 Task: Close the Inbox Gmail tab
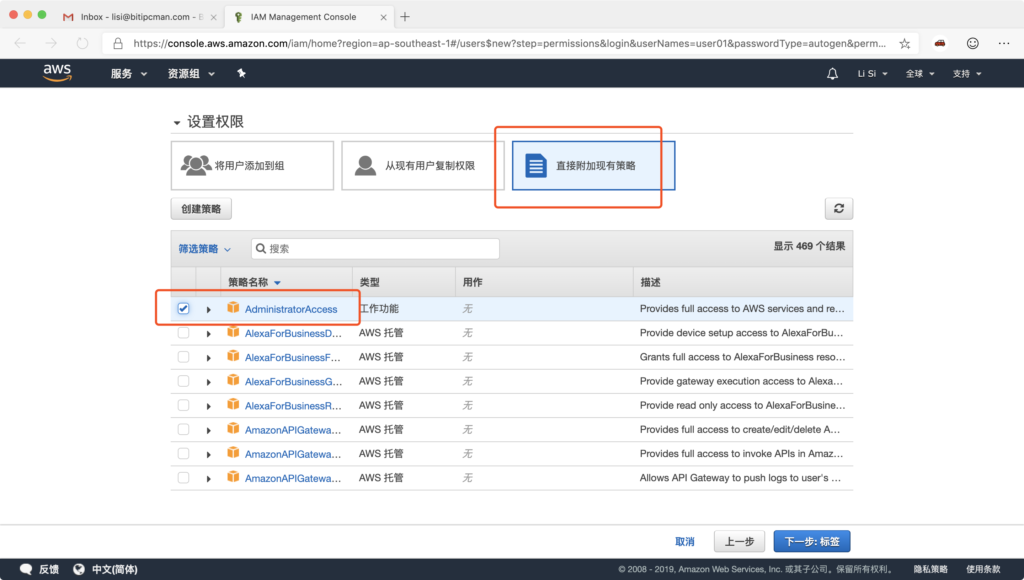click(x=213, y=18)
